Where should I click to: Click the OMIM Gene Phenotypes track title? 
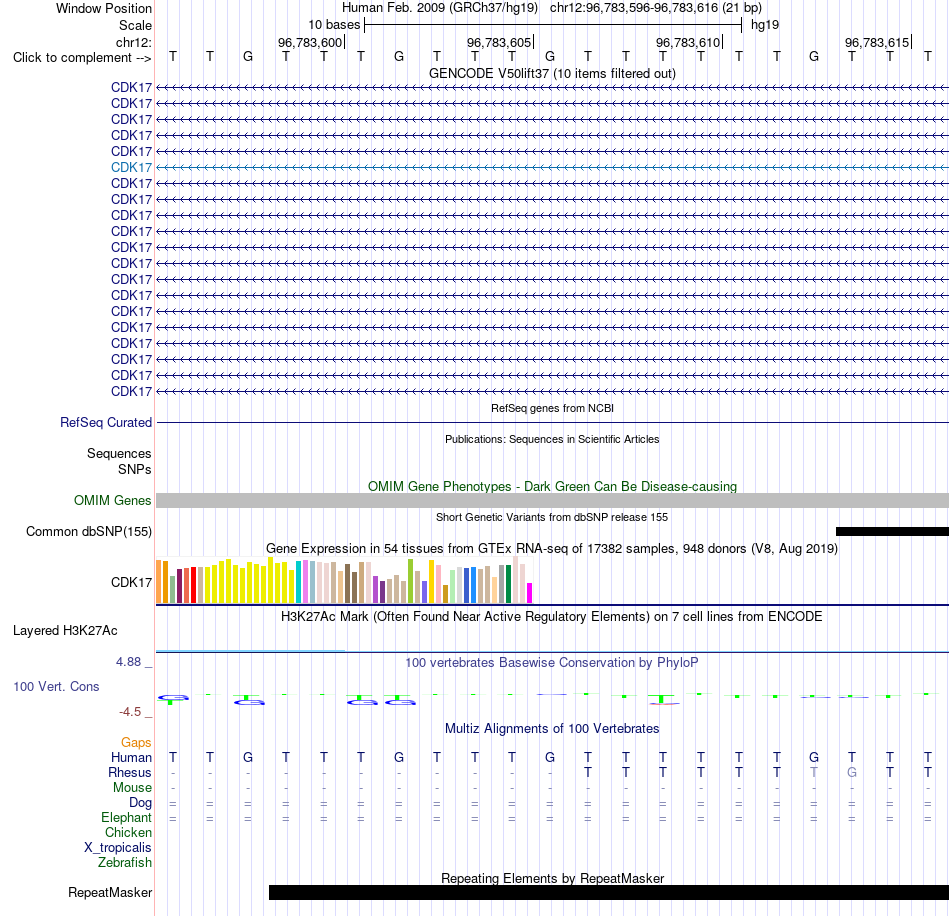pos(552,486)
